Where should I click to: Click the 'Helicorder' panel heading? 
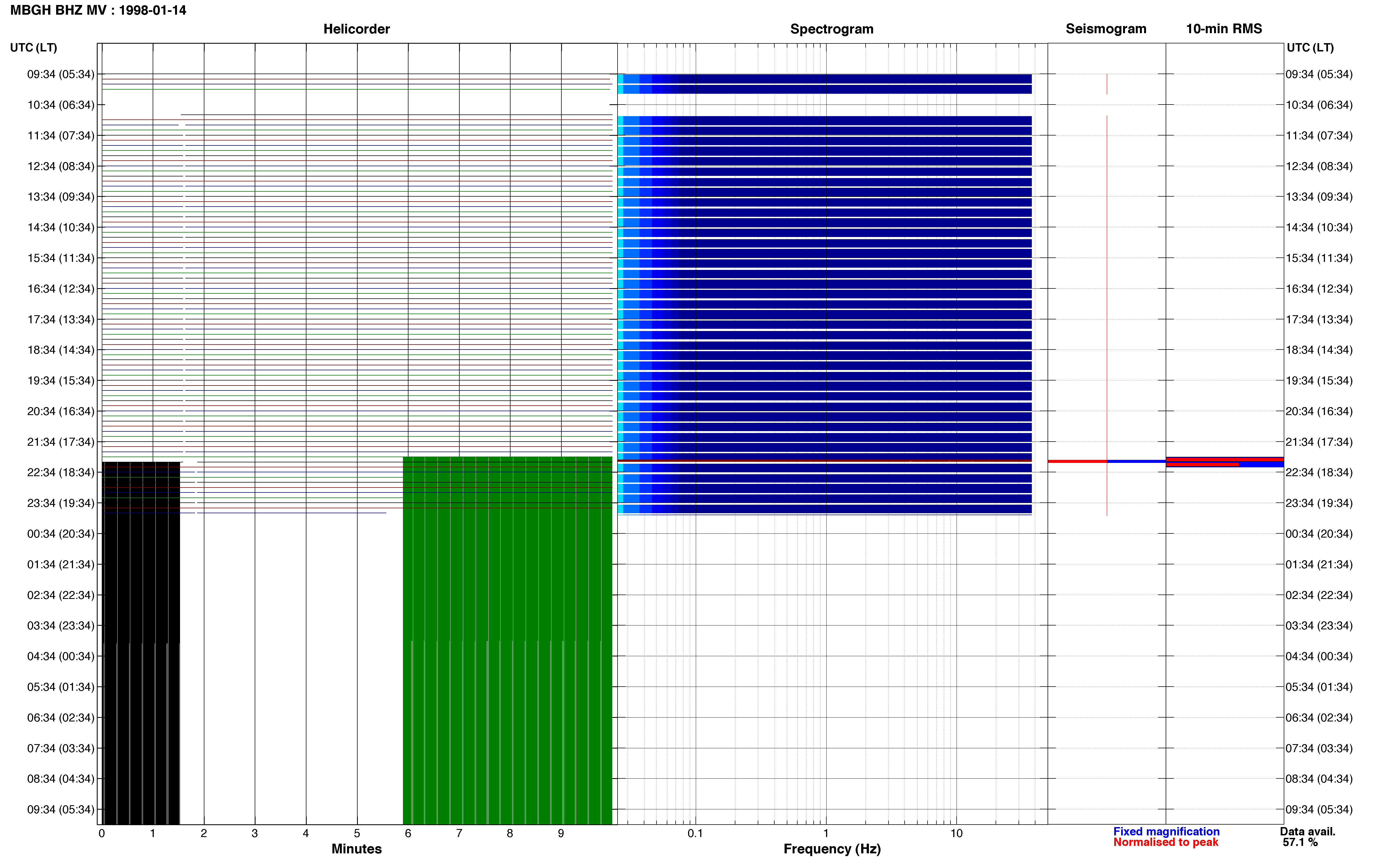pos(356,29)
